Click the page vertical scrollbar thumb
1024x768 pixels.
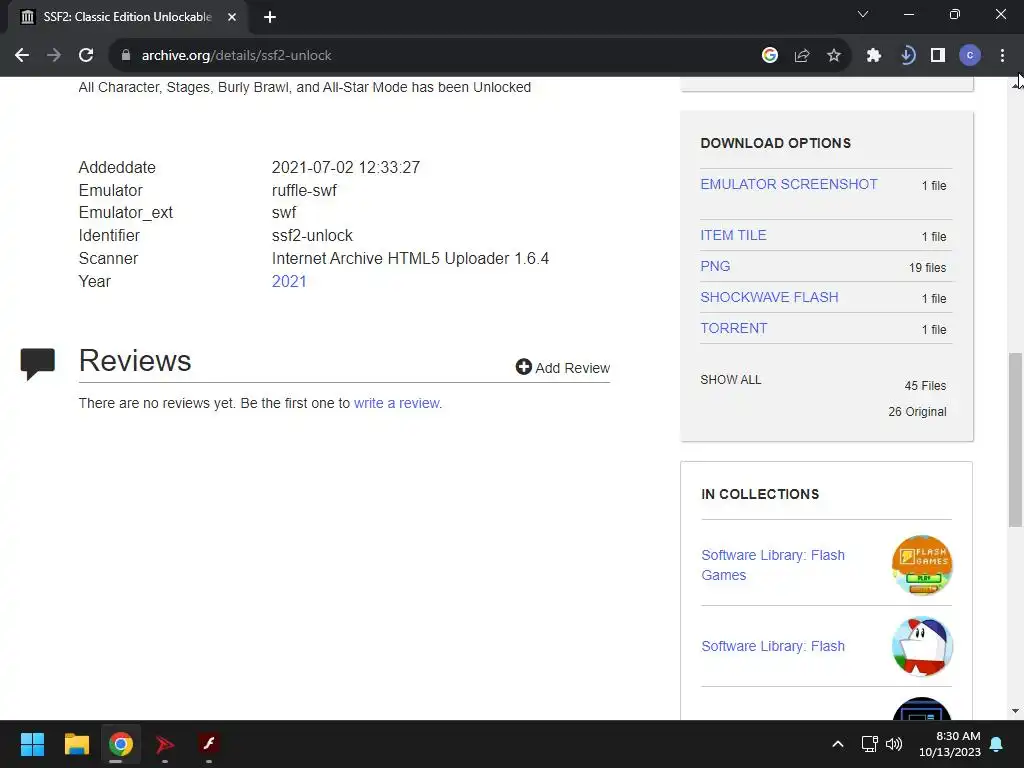click(x=1015, y=440)
